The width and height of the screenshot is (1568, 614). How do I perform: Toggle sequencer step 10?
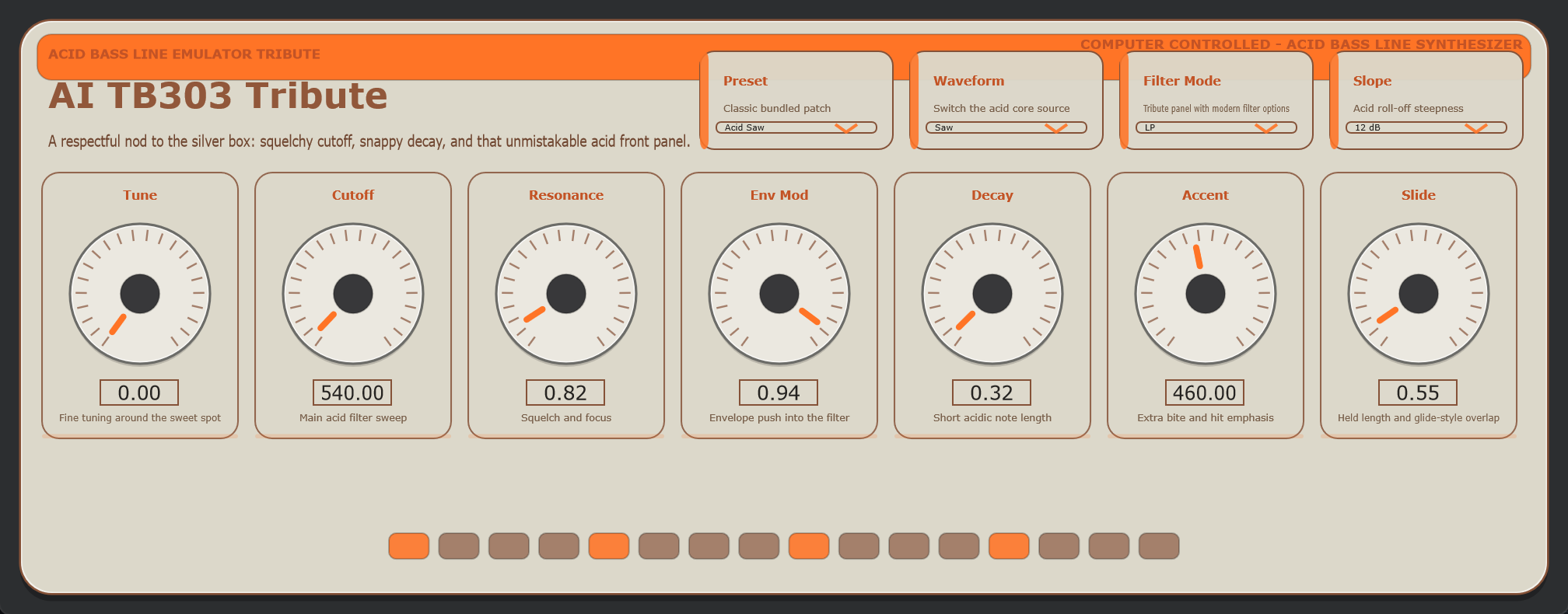(859, 546)
